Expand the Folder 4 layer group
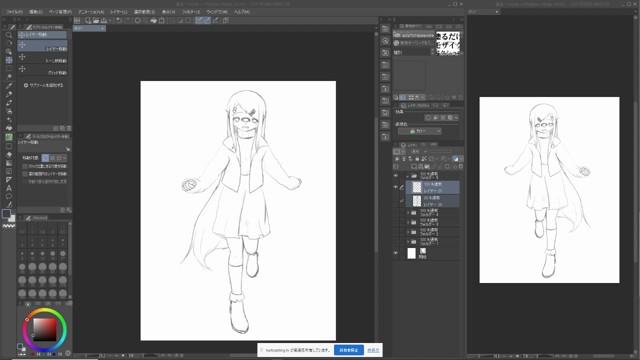 click(407, 213)
